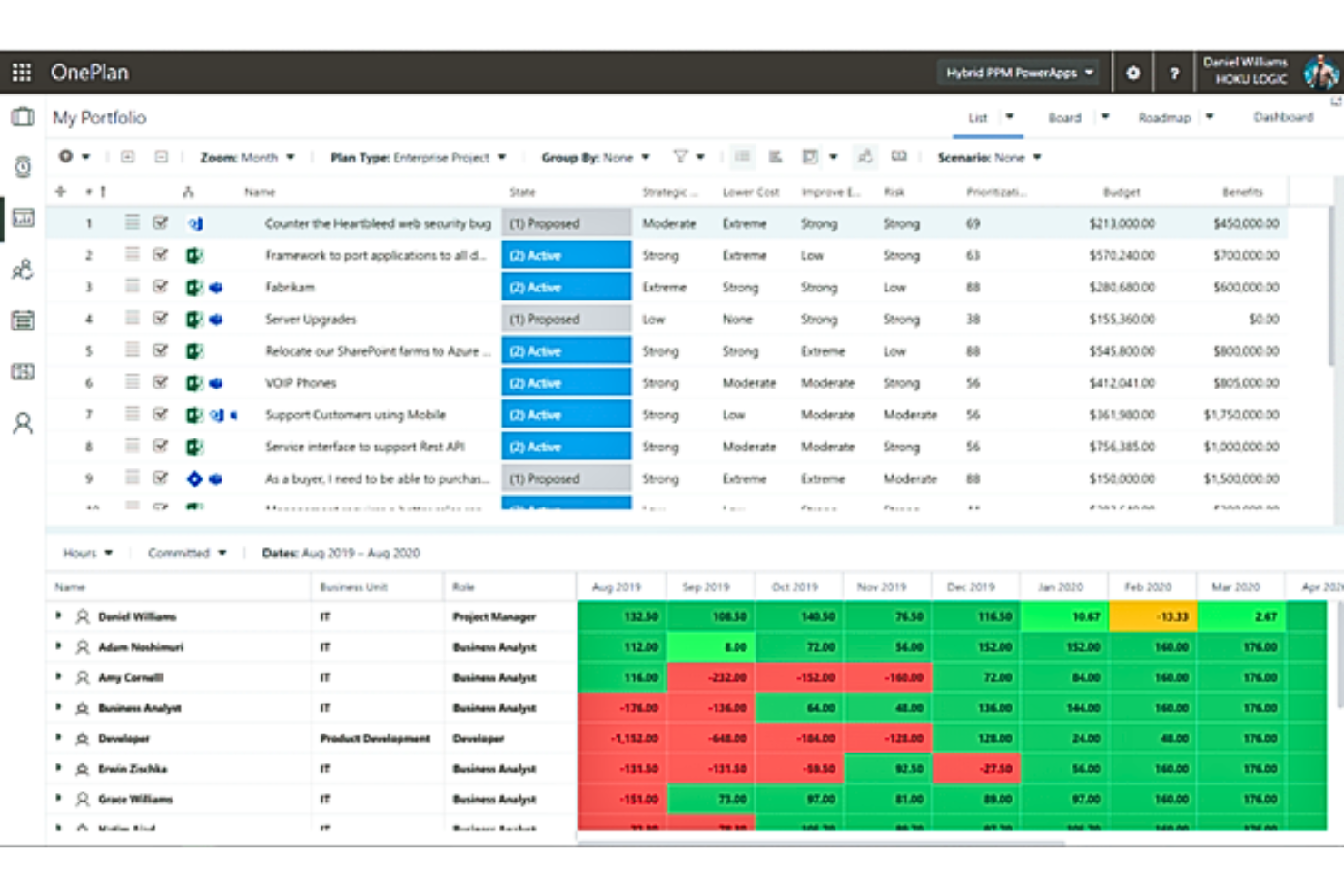Click the list rows view toolbar icon
Image resolution: width=1344 pixels, height=896 pixels.
pos(742,157)
